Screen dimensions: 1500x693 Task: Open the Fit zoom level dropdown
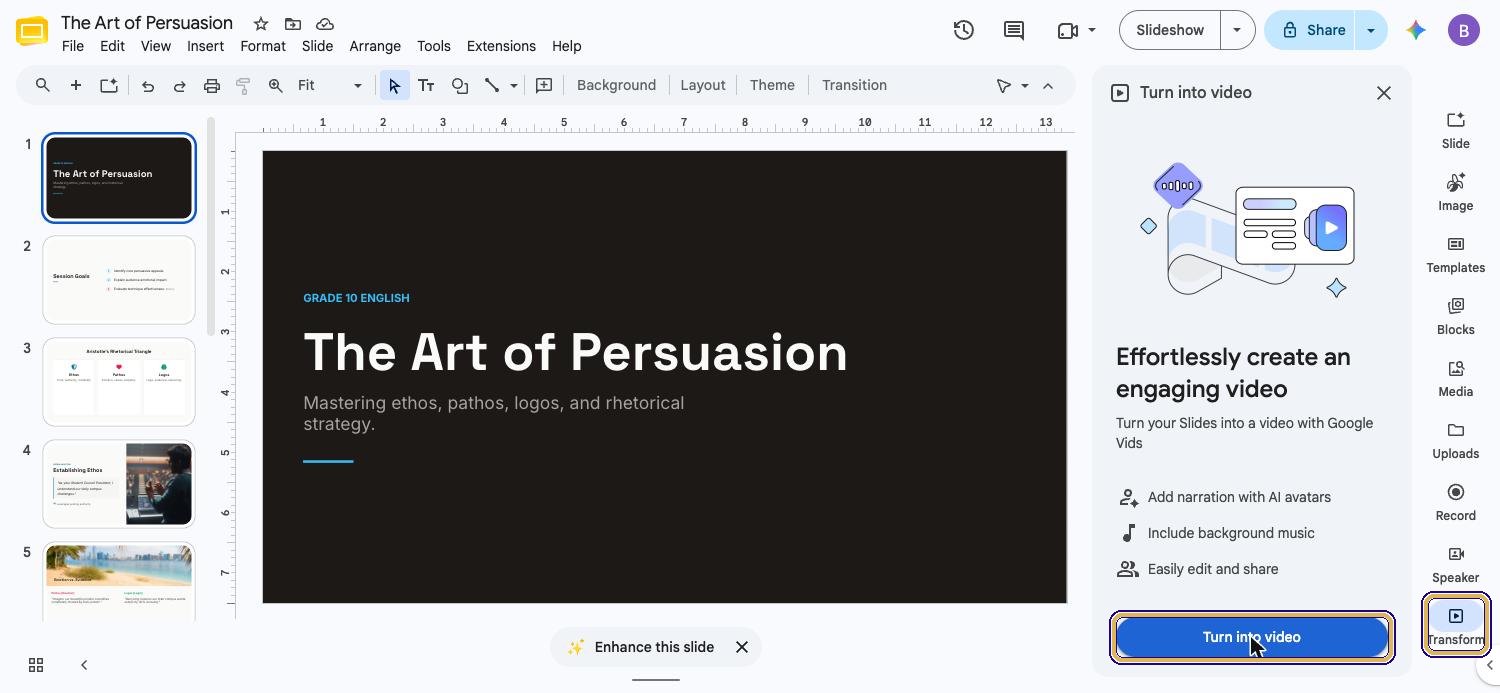pos(330,85)
